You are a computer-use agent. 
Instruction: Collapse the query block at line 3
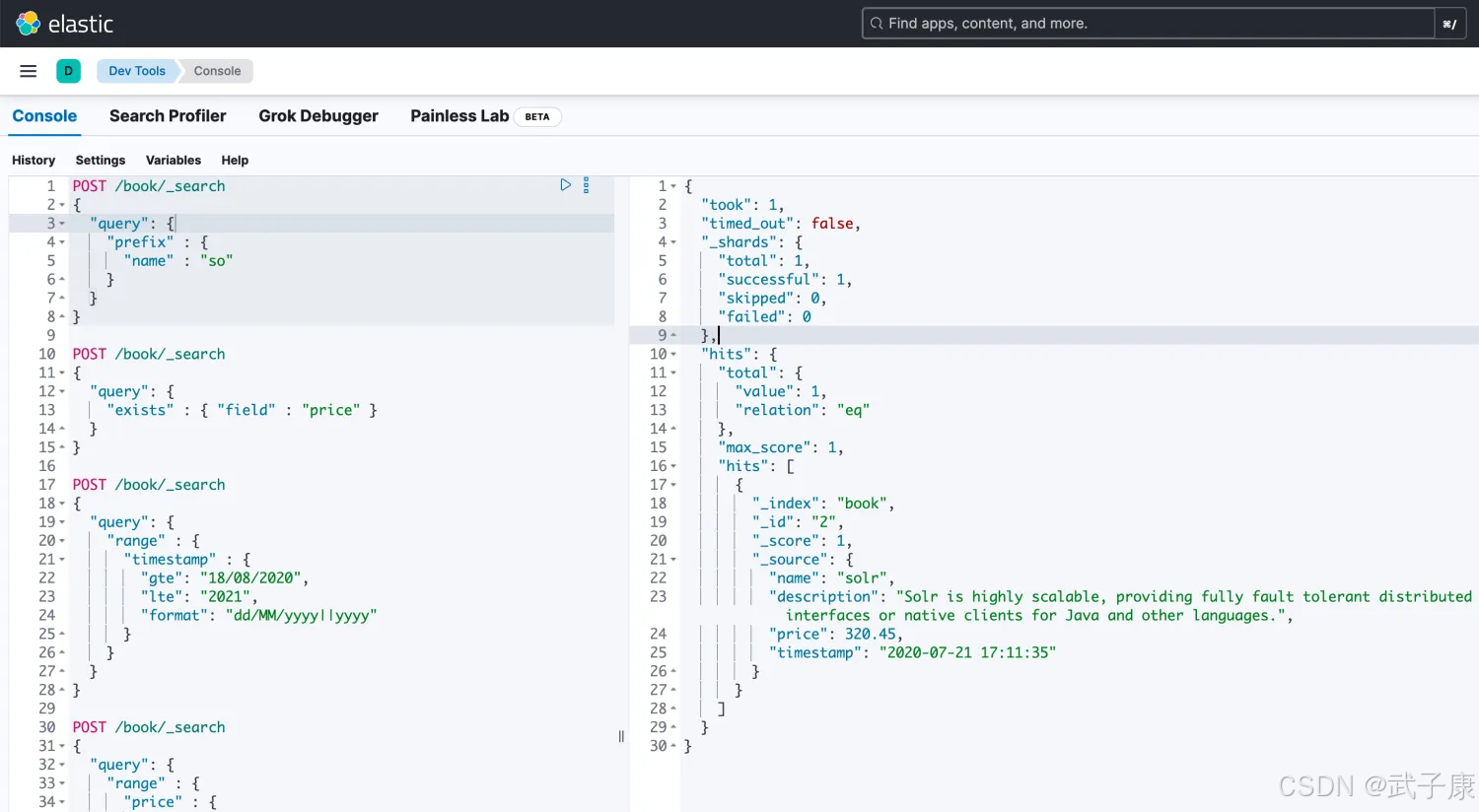pos(62,224)
